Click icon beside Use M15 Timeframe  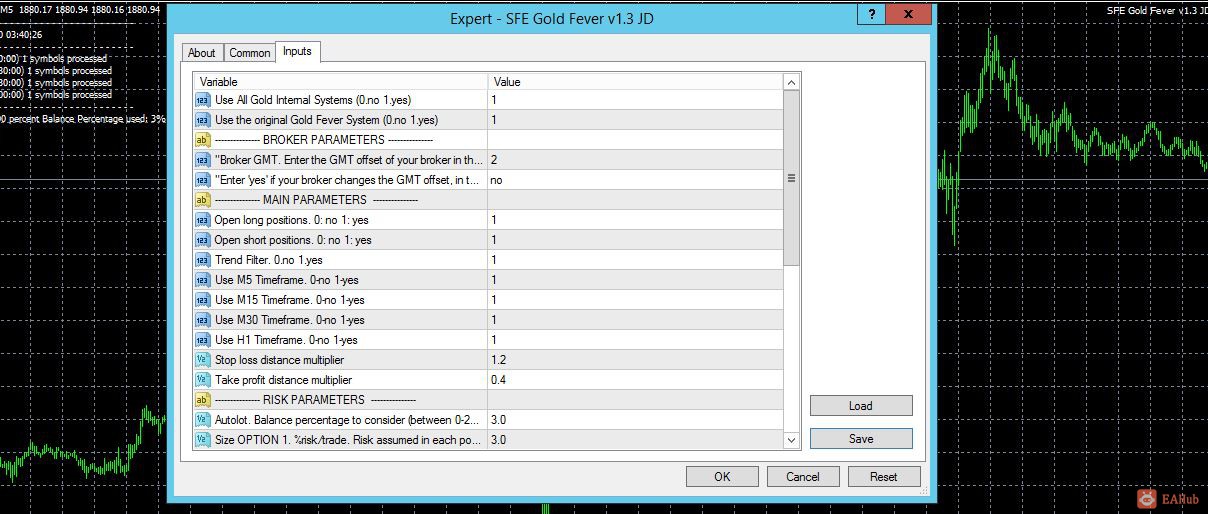point(202,300)
